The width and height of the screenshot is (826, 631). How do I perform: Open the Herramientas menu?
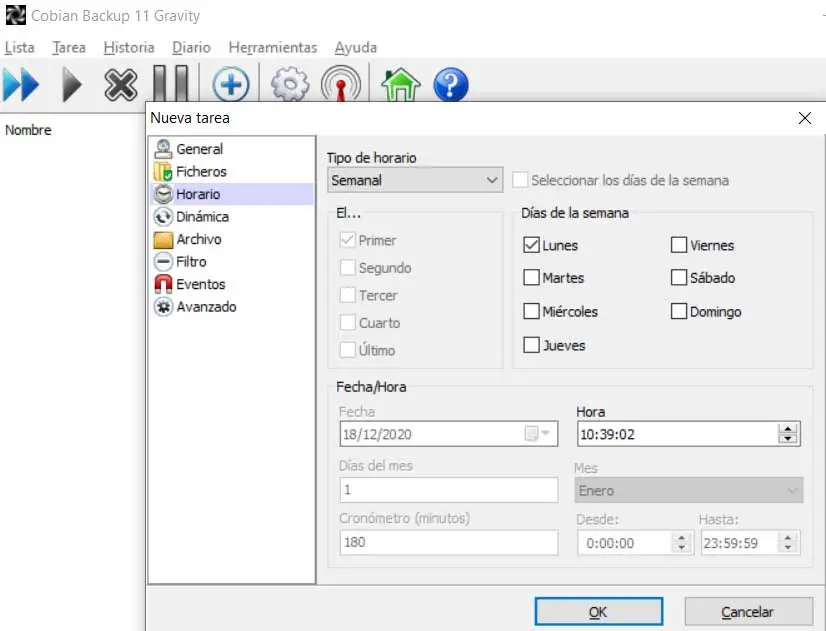[x=273, y=47]
